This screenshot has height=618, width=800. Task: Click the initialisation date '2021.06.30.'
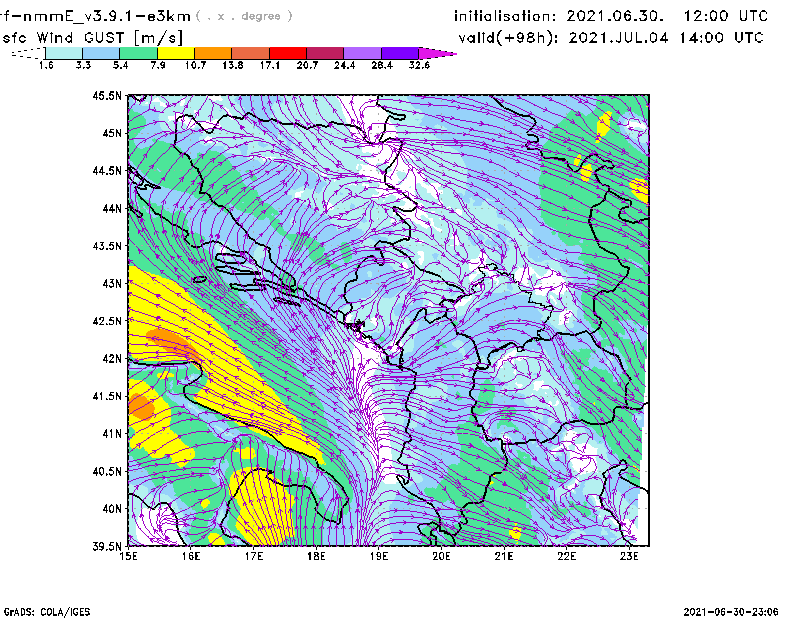[615, 16]
